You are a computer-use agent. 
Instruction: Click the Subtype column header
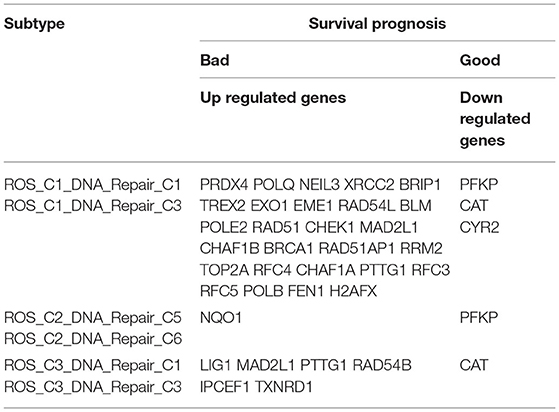(x=34, y=24)
